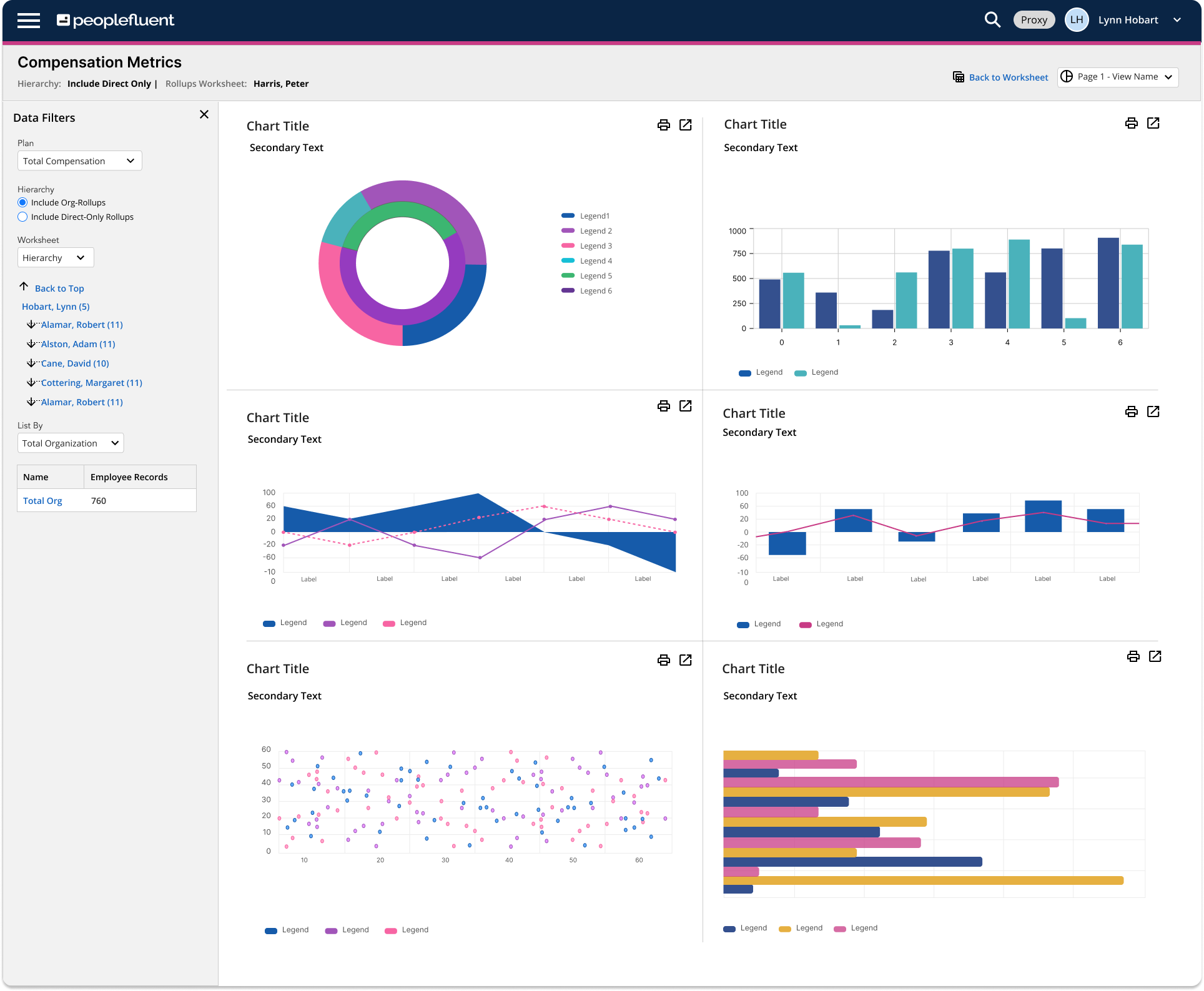Image resolution: width=1204 pixels, height=991 pixels.
Task: Expand the horizontal bar chart externally
Action: click(x=1155, y=656)
